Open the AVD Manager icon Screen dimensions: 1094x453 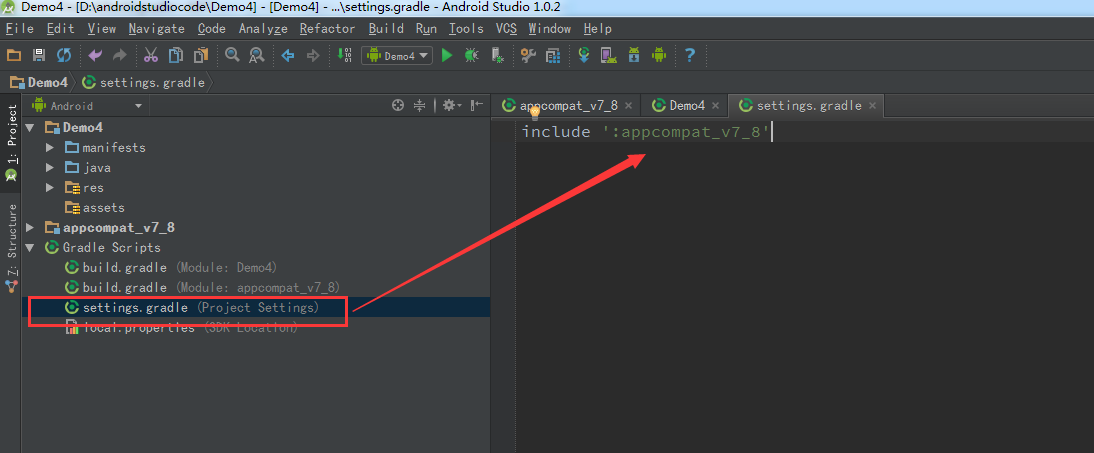pyautogui.click(x=608, y=55)
